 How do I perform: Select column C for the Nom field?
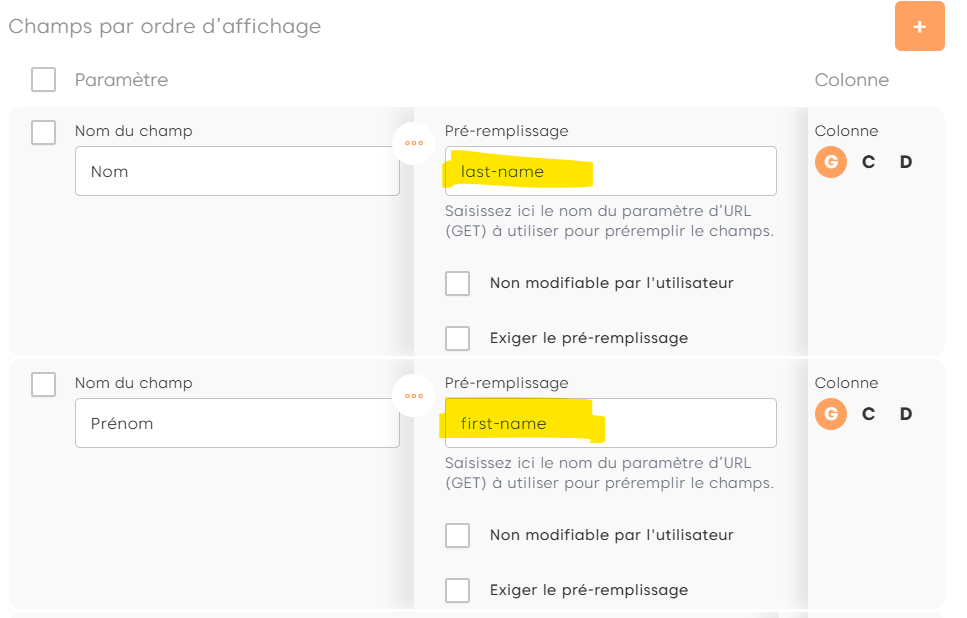click(x=868, y=162)
